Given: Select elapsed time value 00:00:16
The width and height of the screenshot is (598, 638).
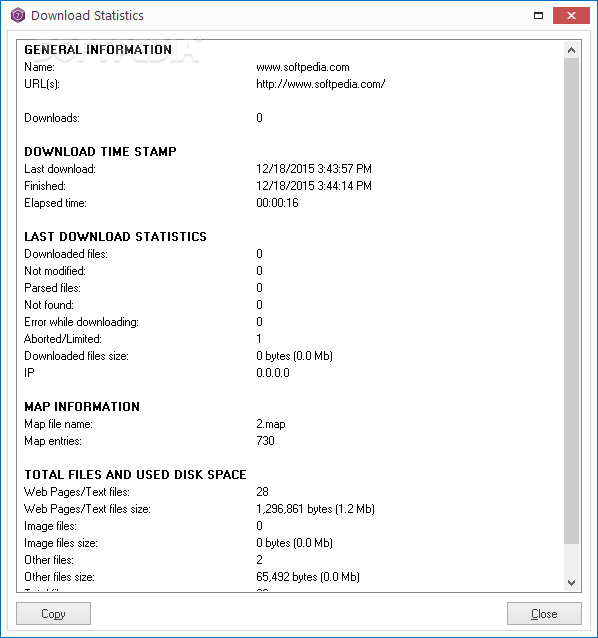Looking at the screenshot, I should pos(277,203).
